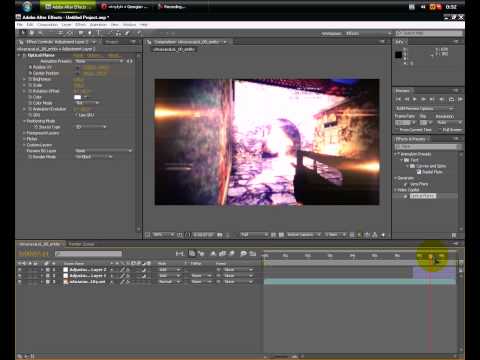Open Animation Presets dropdown
Screen dimensions: 480x360
click(x=98, y=61)
